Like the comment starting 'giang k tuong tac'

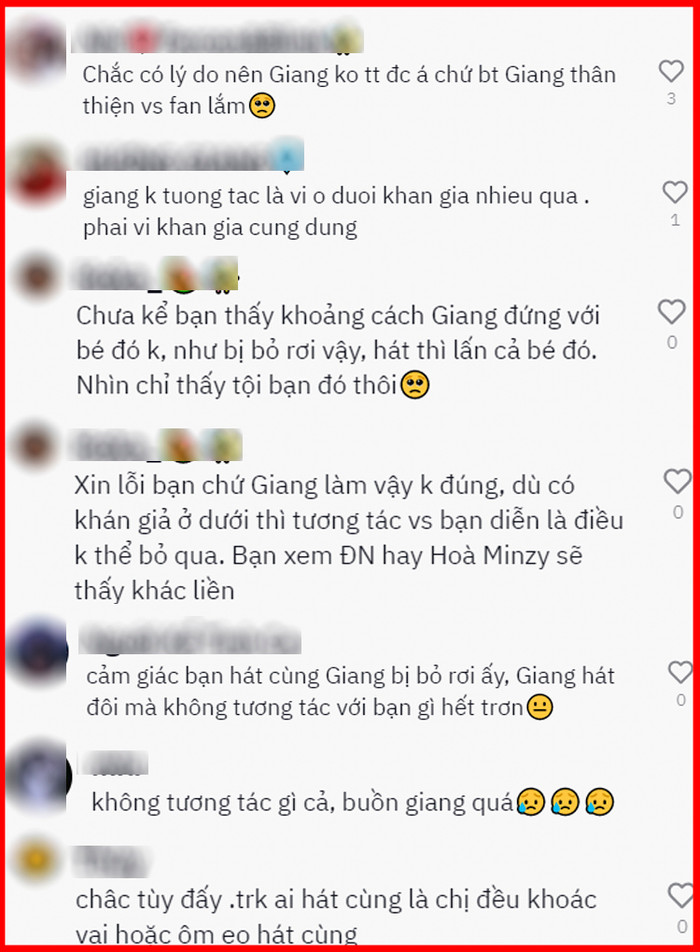pyautogui.click(x=675, y=192)
